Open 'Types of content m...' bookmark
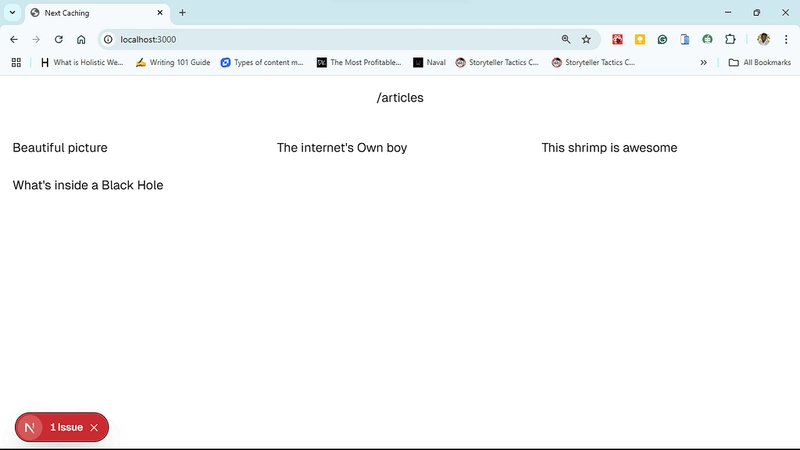 pos(262,62)
